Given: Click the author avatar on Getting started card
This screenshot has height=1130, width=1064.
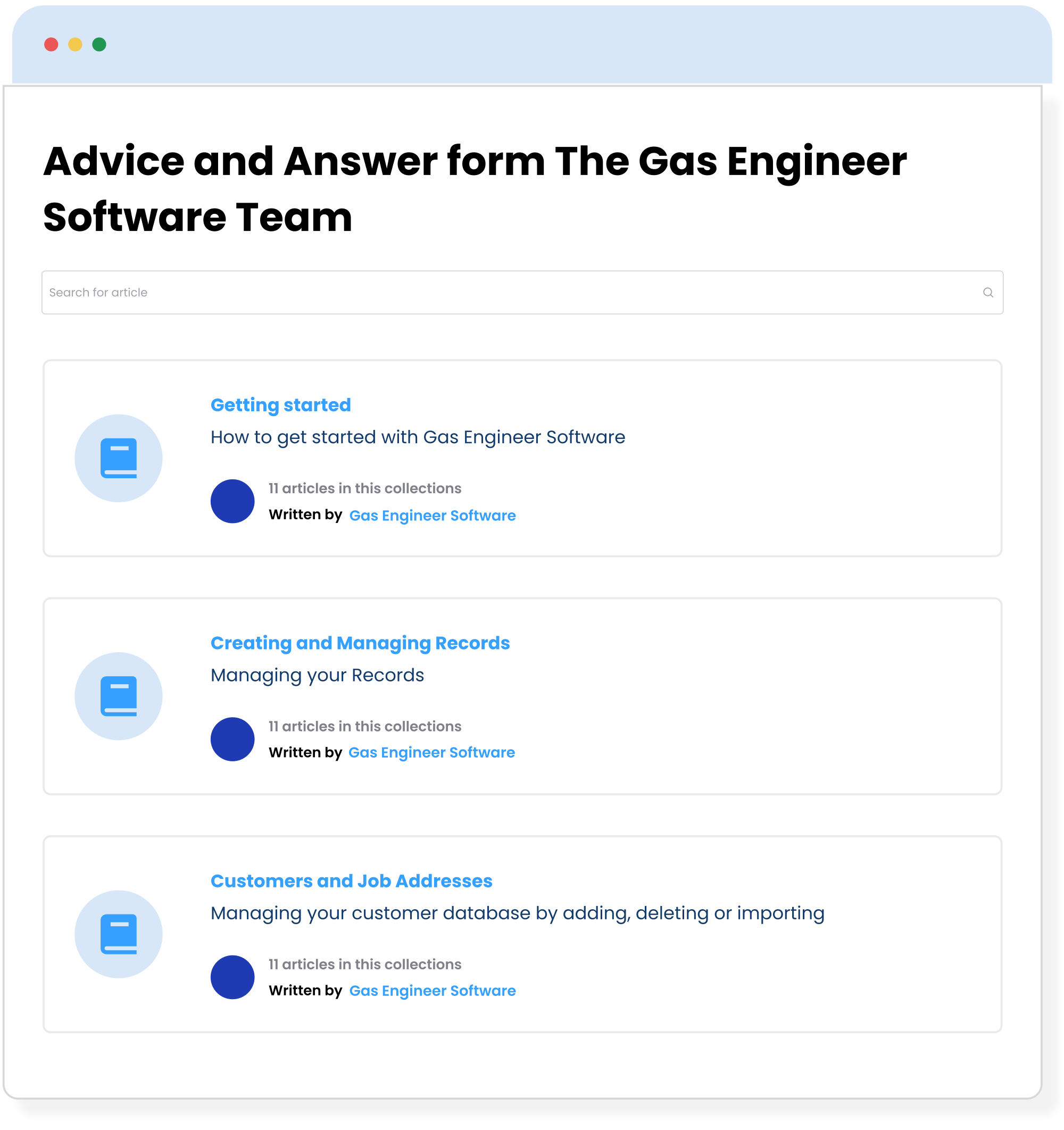Looking at the screenshot, I should 232,501.
